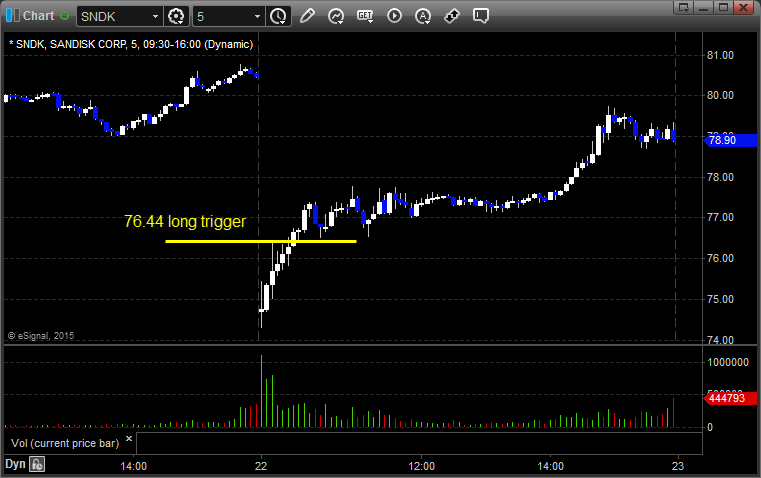Click the bar replay play button
Screen dimensions: 761x478
pos(394,16)
